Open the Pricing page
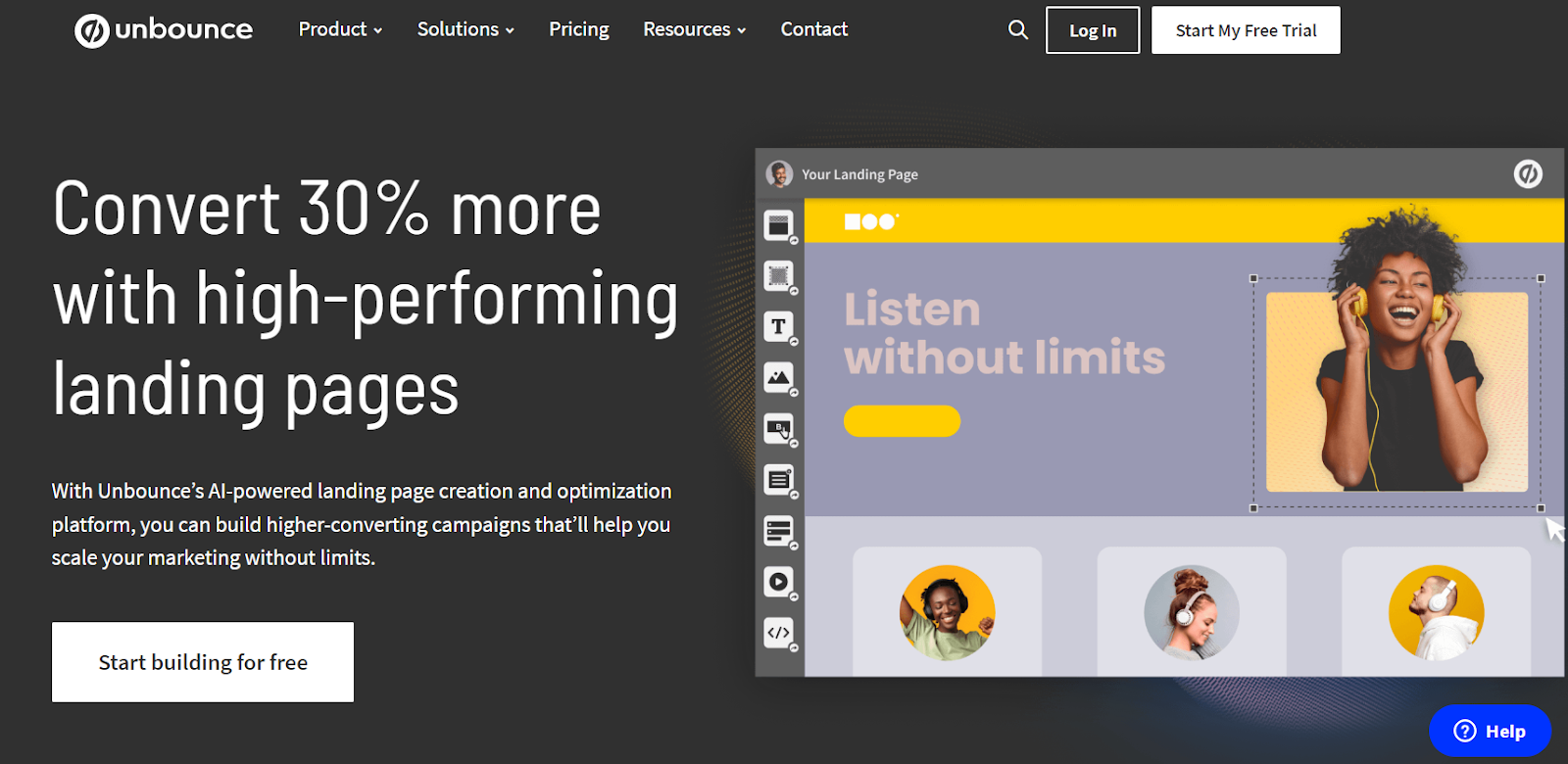The width and height of the screenshot is (1568, 764). pyautogui.click(x=579, y=29)
